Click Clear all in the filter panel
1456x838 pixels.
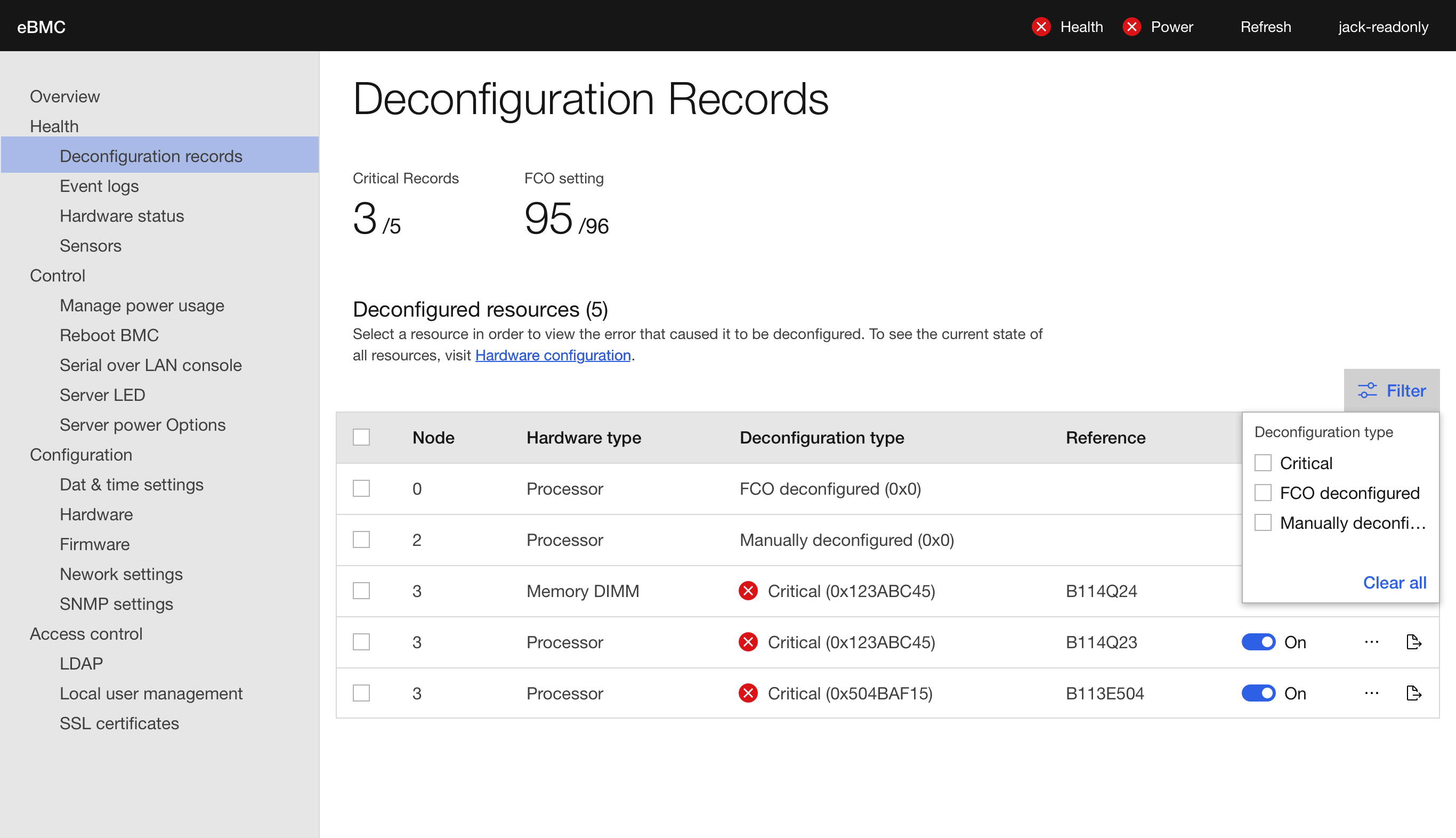tap(1395, 583)
